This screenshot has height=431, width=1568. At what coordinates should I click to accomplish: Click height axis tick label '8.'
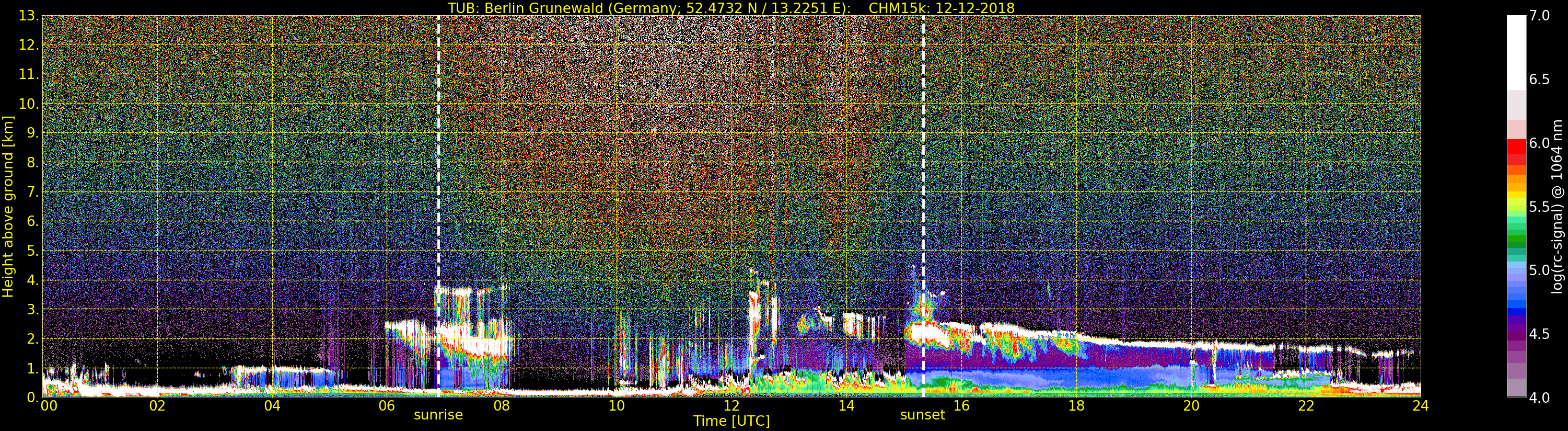coord(33,162)
